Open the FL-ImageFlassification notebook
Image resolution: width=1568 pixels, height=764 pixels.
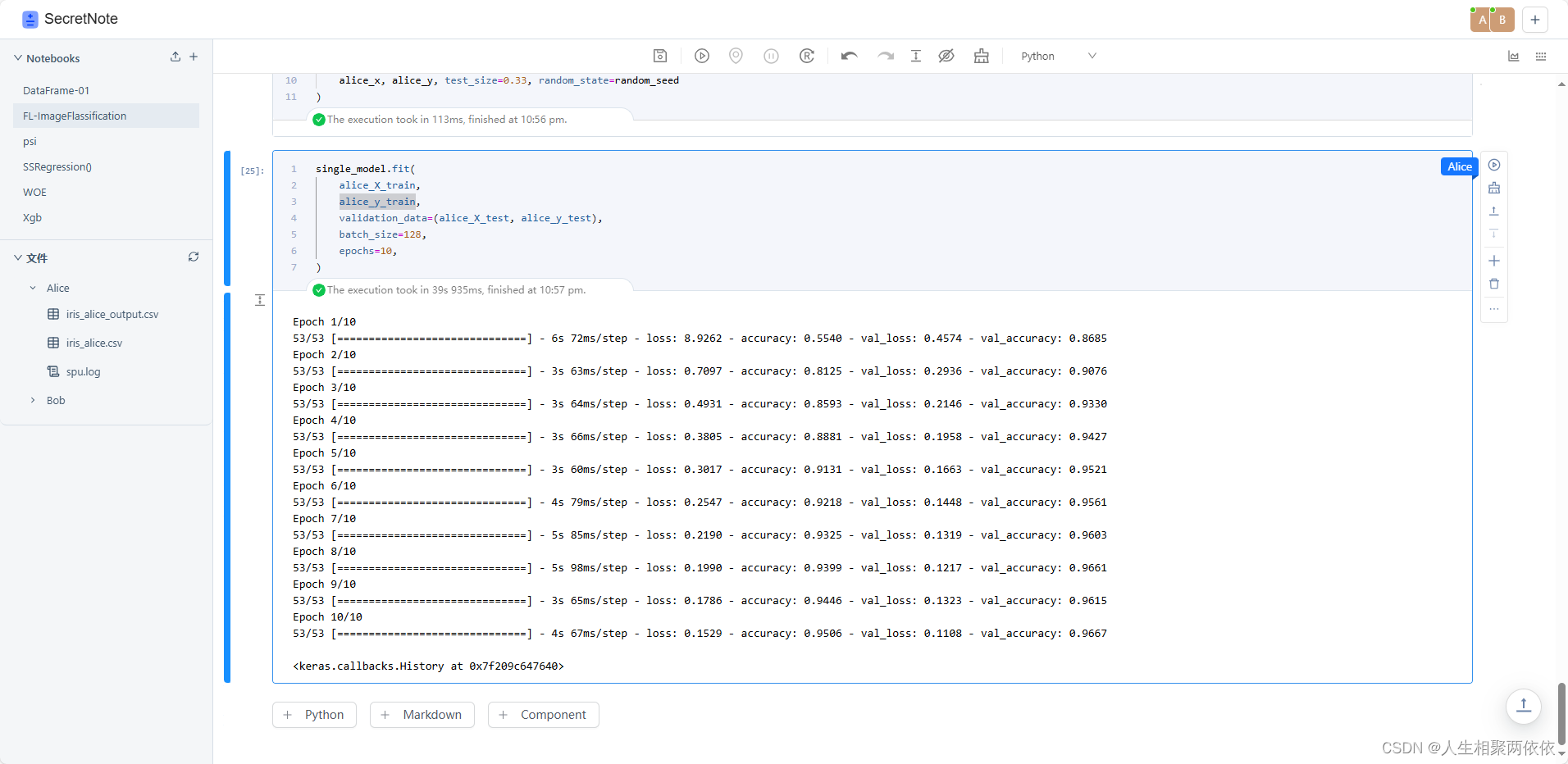(x=106, y=116)
